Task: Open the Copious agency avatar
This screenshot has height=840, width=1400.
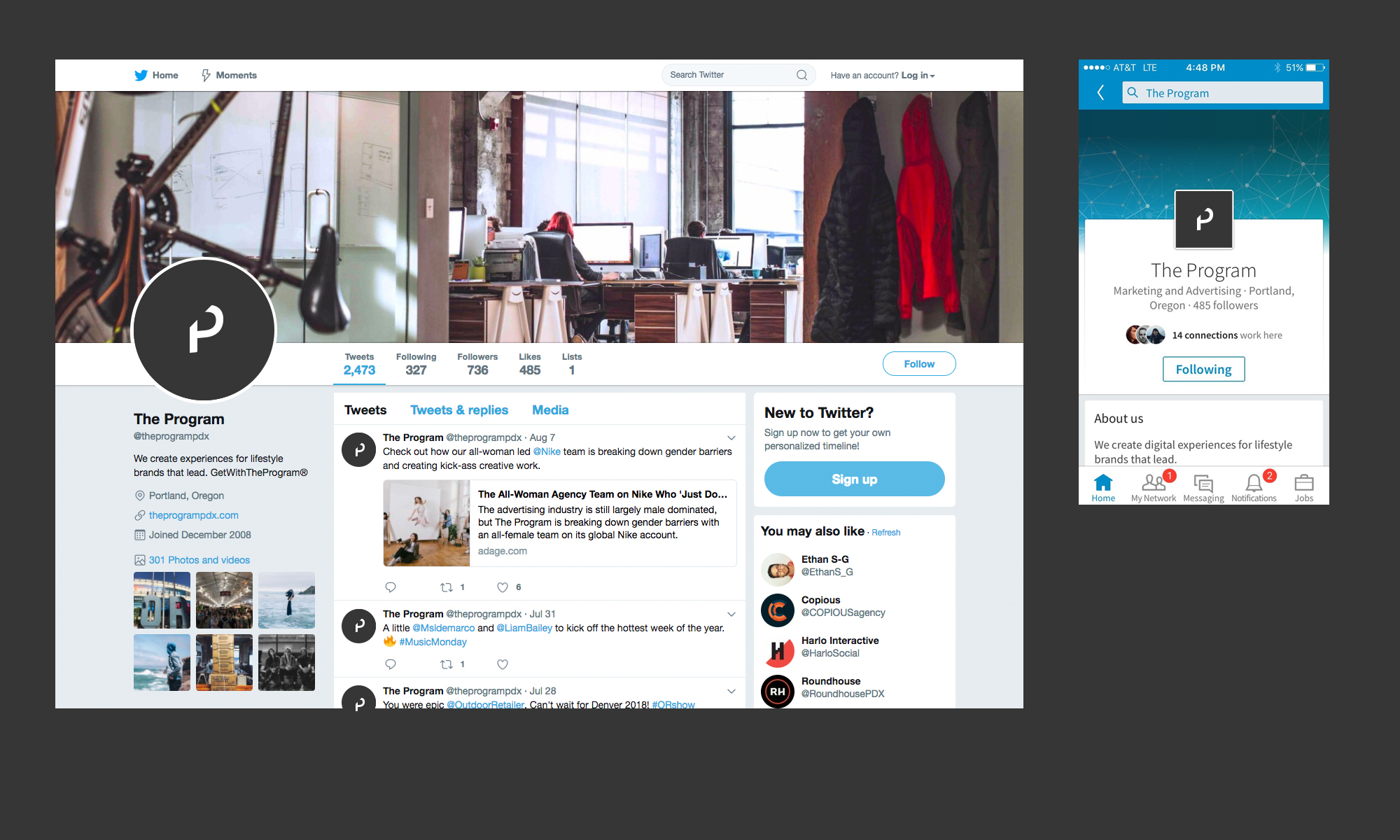Action: [777, 610]
